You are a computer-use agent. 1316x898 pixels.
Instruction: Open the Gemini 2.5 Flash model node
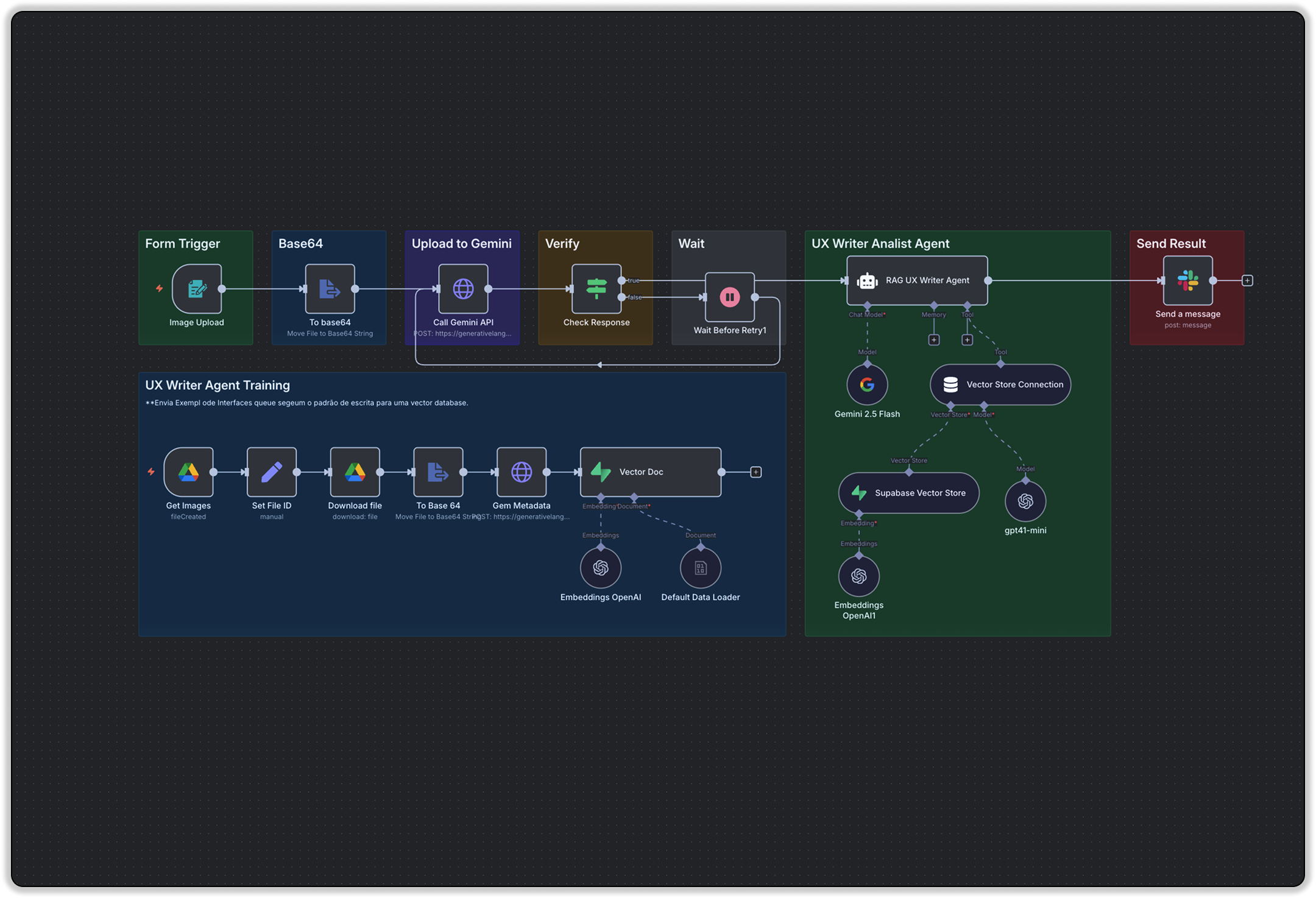[x=867, y=384]
